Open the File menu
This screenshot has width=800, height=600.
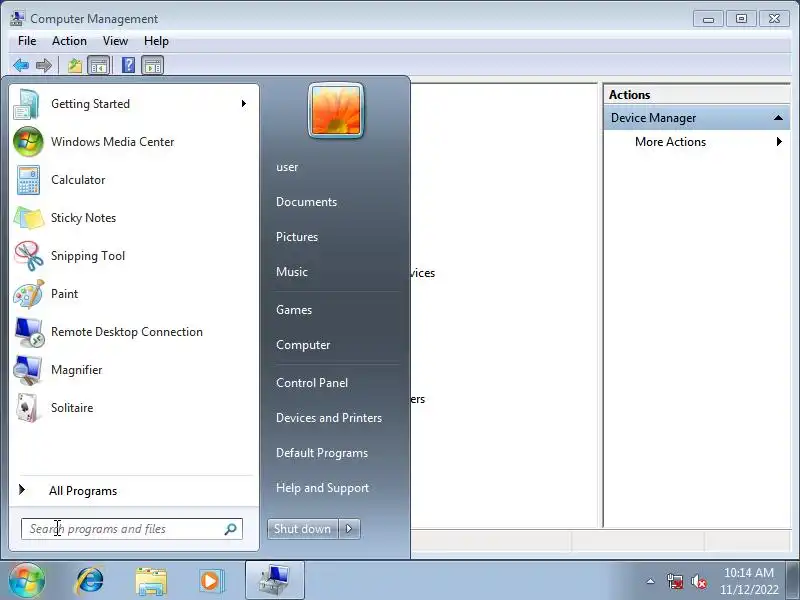27,41
